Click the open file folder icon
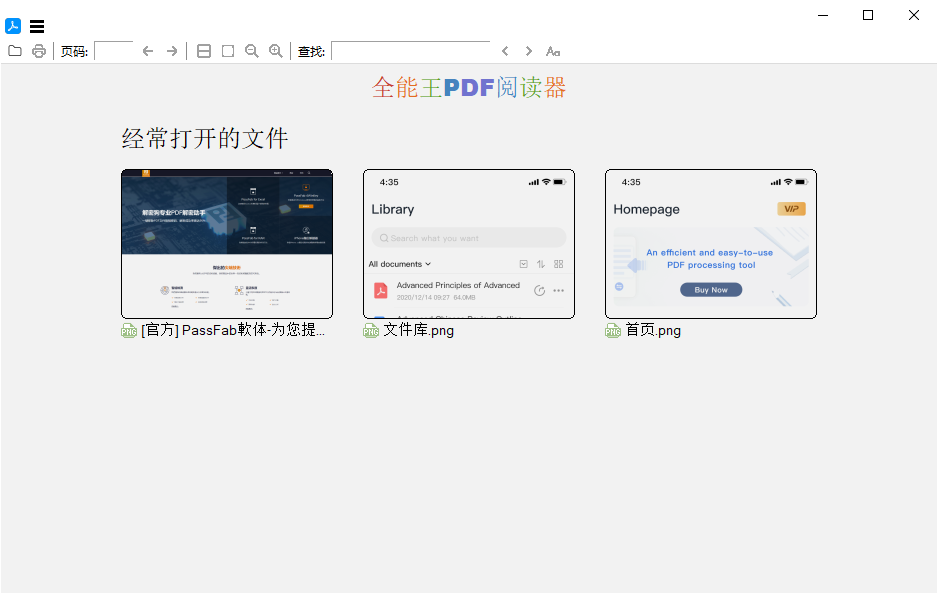This screenshot has width=938, height=594. pos(15,51)
